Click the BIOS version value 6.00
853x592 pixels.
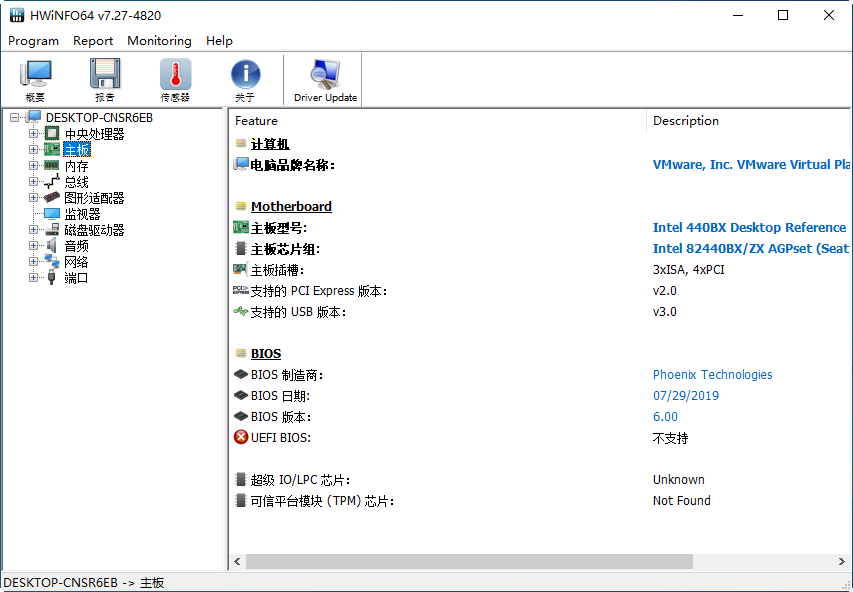pos(665,417)
